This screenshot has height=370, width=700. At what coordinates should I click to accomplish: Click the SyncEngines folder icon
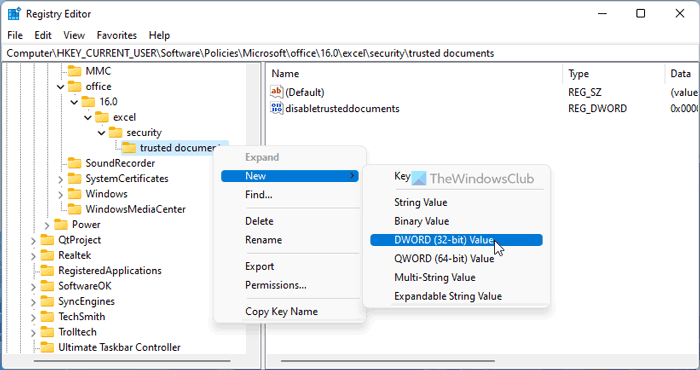pos(47,301)
